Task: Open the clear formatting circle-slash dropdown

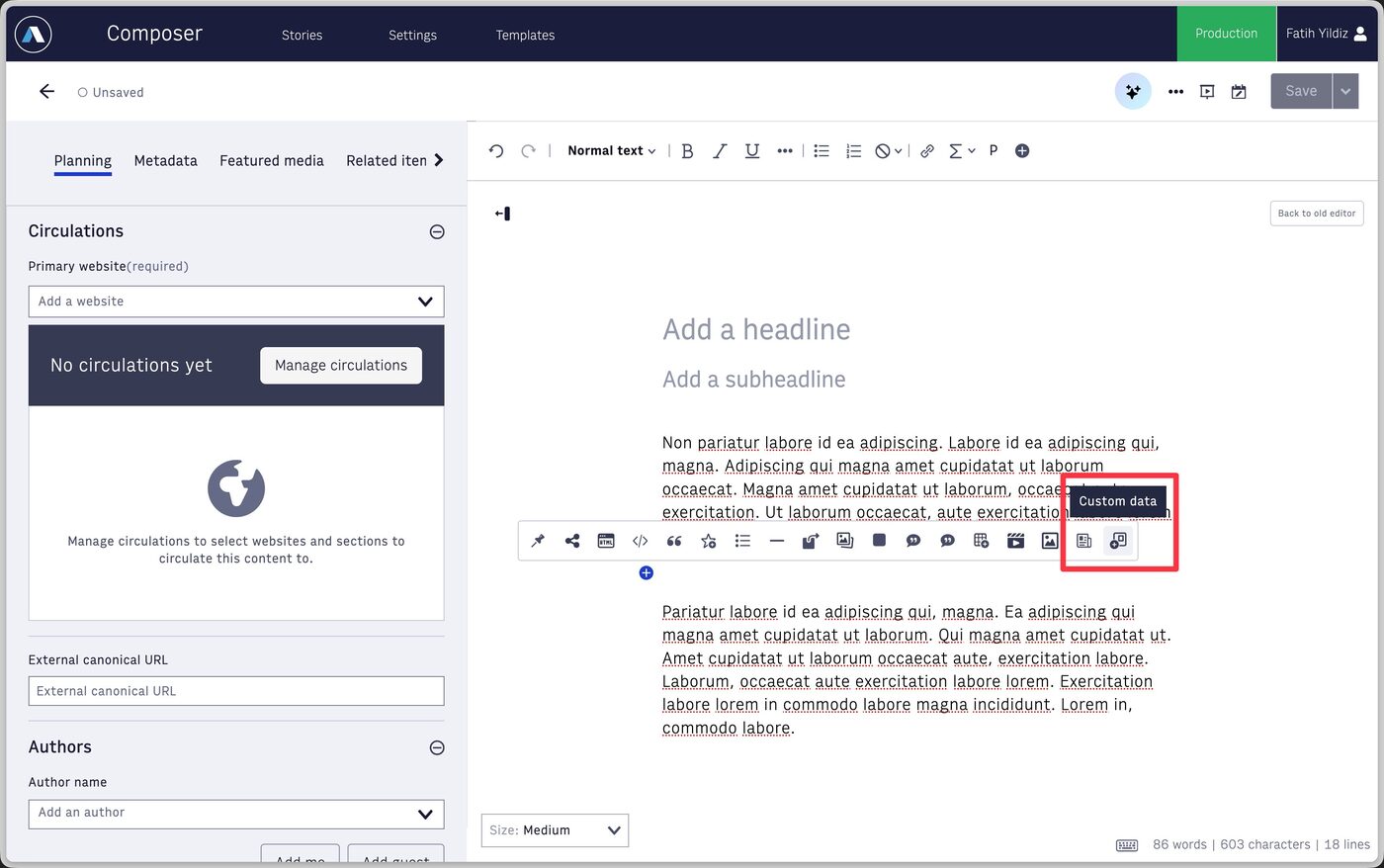Action: point(888,151)
